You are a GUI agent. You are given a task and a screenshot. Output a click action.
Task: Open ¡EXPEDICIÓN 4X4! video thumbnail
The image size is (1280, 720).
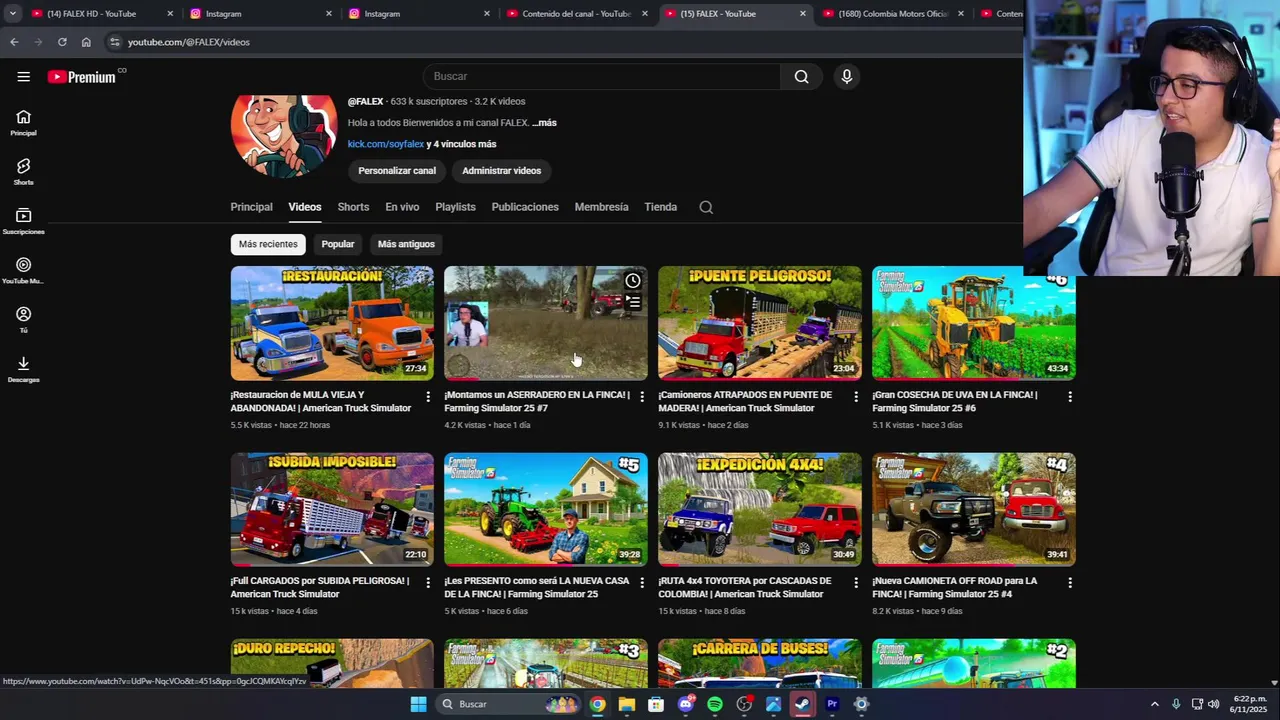[759, 509]
